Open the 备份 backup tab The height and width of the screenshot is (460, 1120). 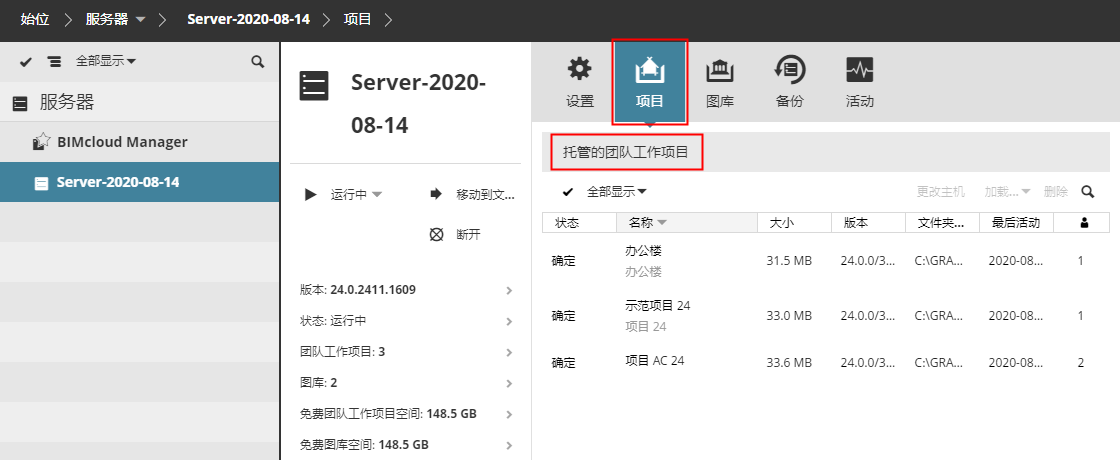(789, 82)
